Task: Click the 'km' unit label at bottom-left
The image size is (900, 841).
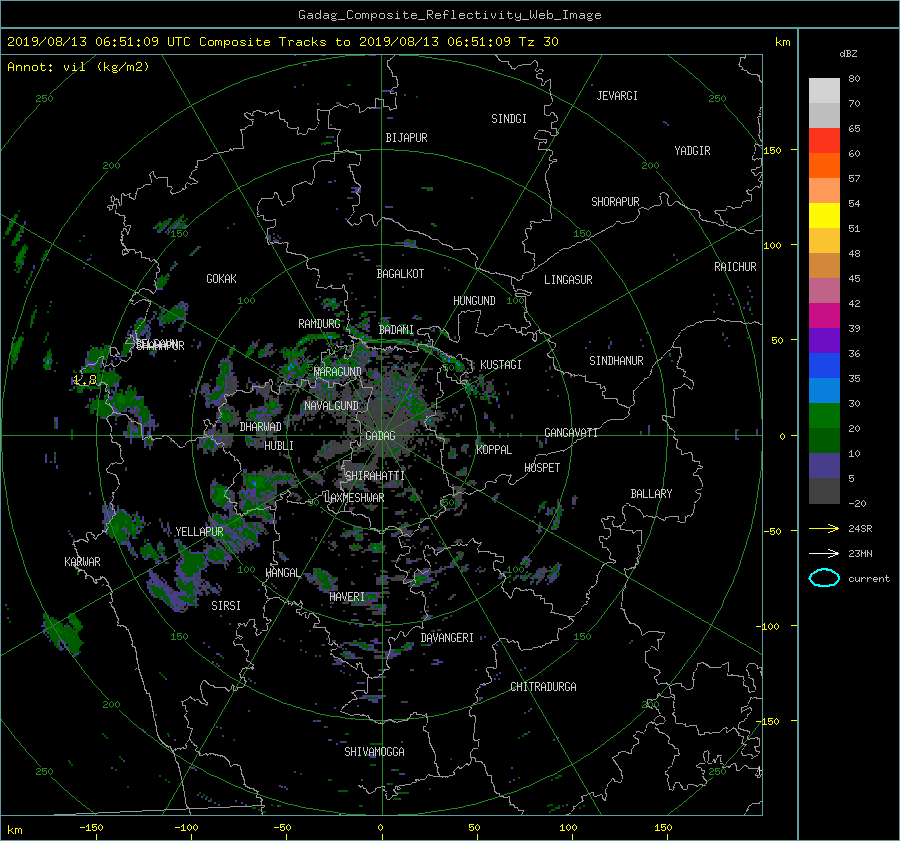Action: pos(14,830)
